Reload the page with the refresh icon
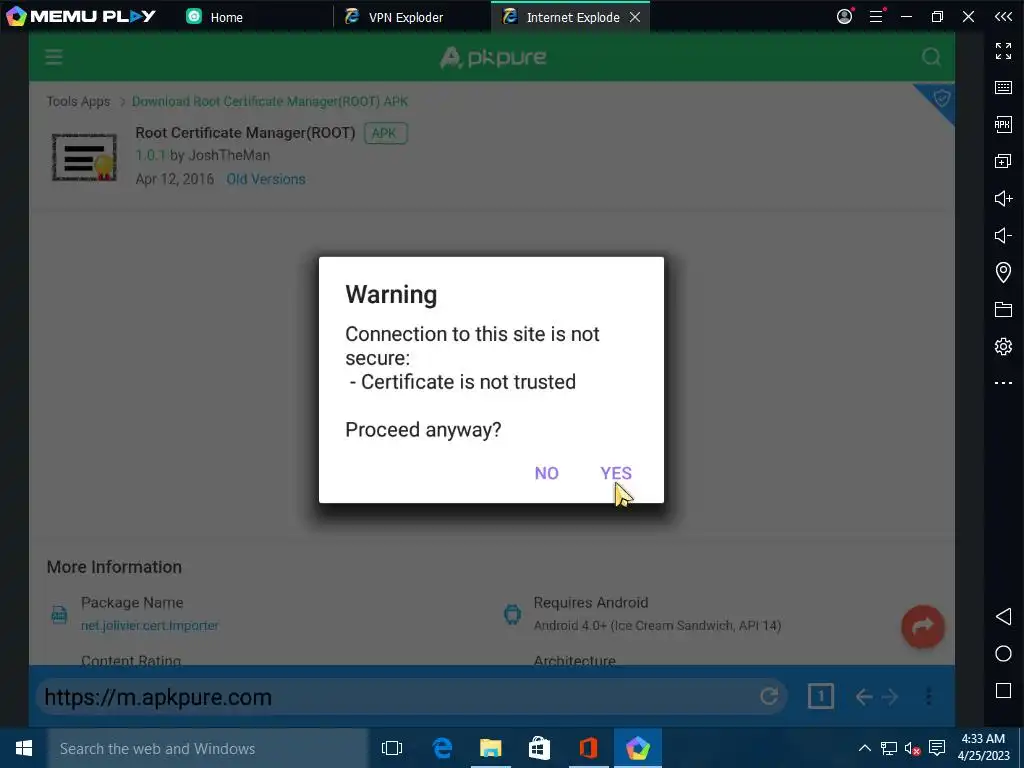Viewport: 1024px width, 768px height. click(x=769, y=696)
